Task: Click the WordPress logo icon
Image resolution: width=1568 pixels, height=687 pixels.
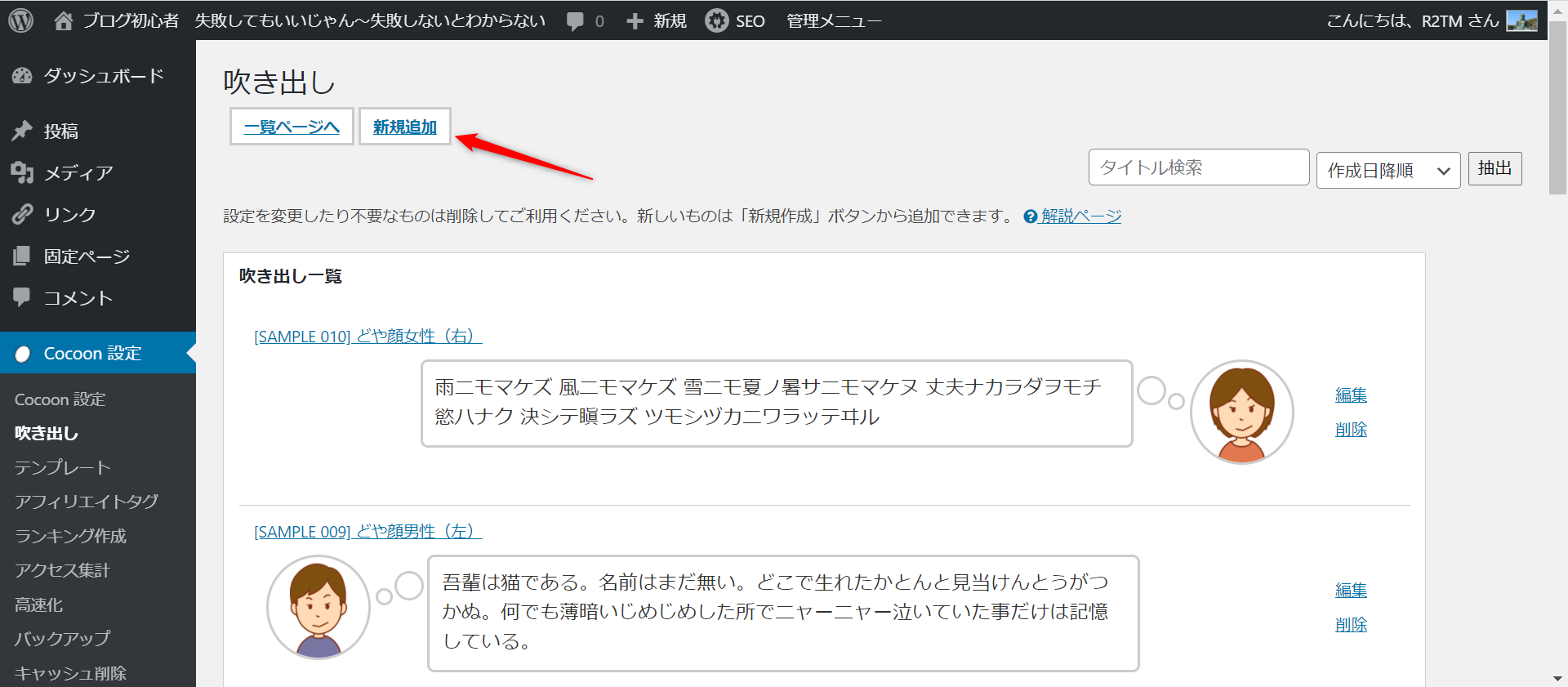Action: [x=20, y=20]
